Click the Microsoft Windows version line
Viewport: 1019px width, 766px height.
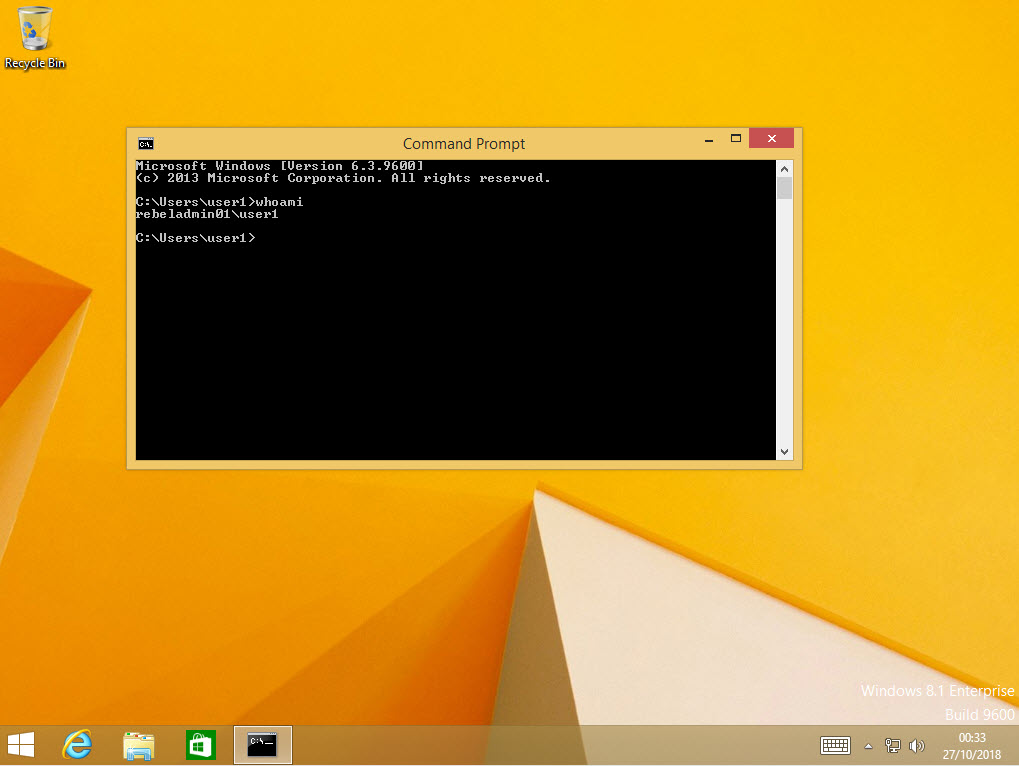(279, 166)
